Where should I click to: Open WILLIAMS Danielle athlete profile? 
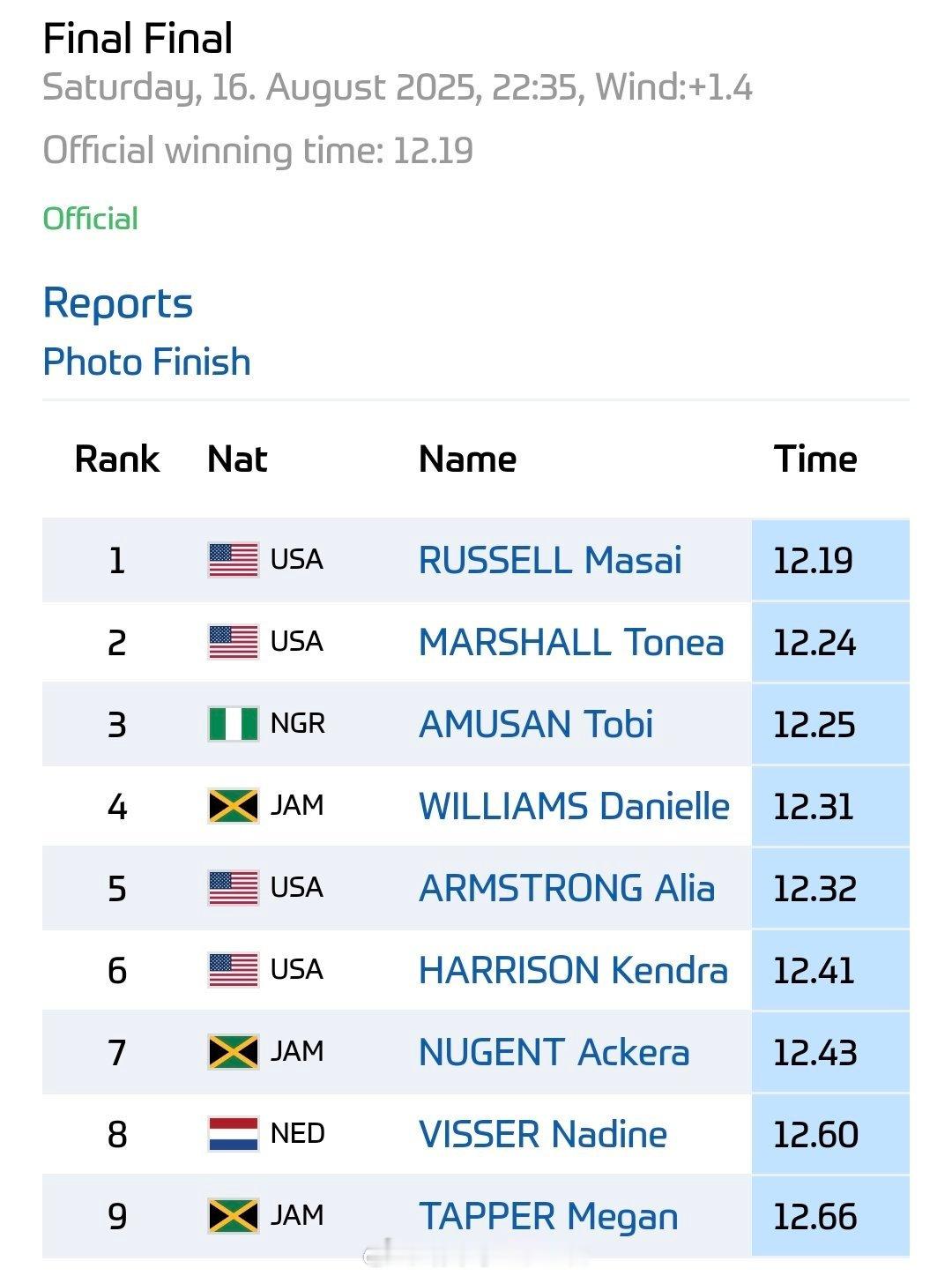click(x=574, y=806)
